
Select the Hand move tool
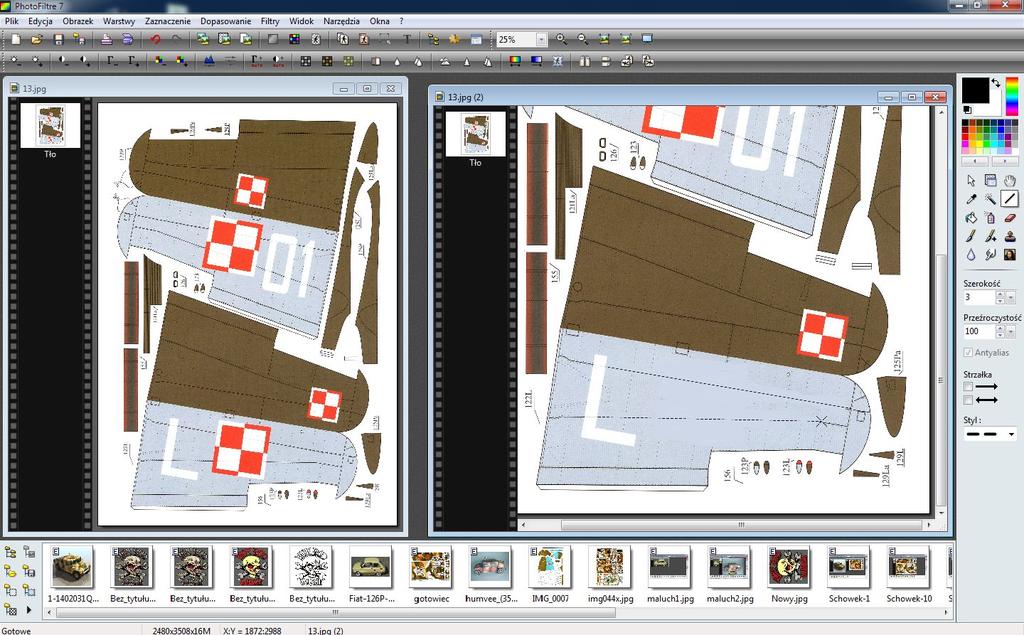(1010, 180)
